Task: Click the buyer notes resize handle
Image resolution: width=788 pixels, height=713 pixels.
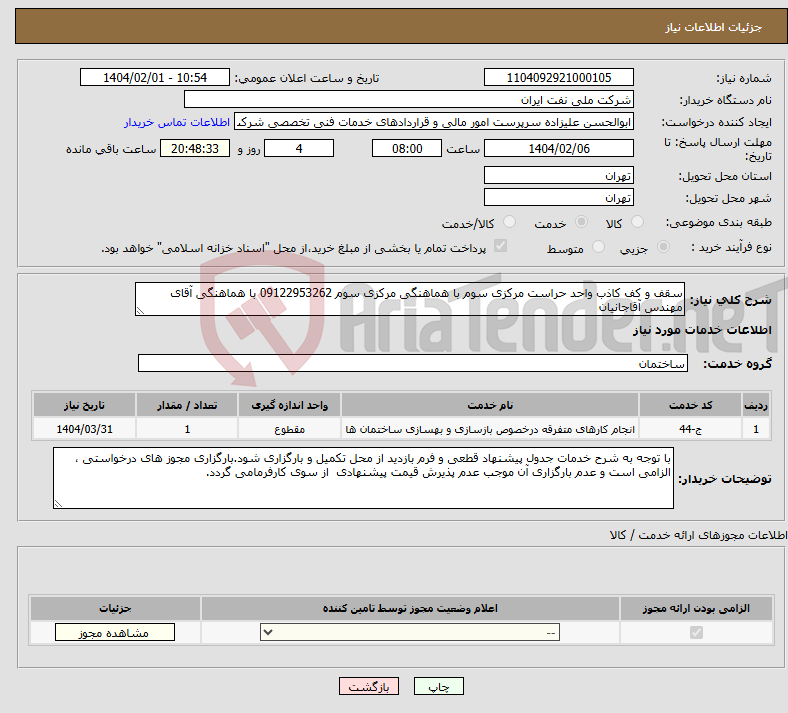Action: click(58, 504)
